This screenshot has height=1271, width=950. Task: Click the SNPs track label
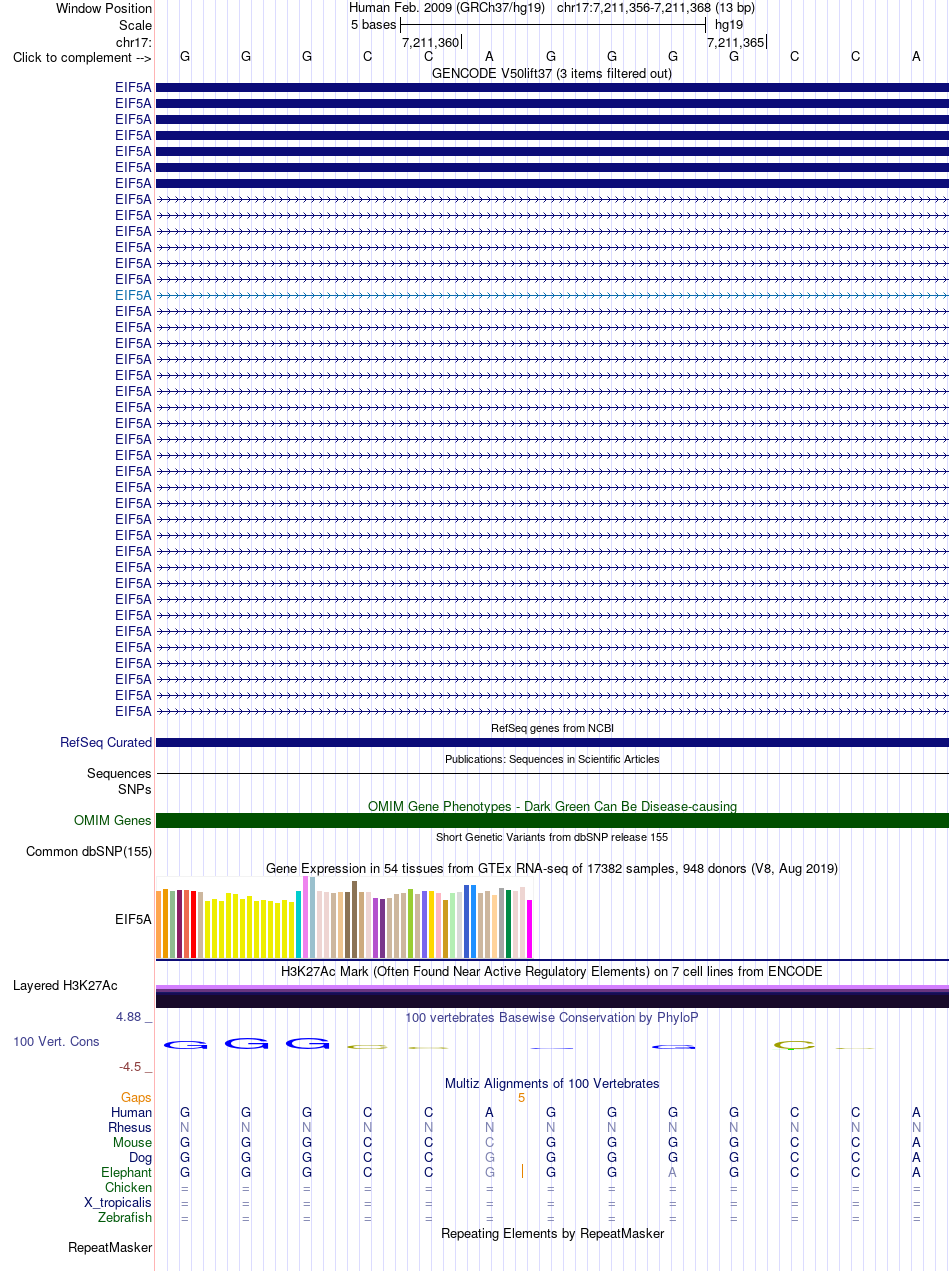134,789
